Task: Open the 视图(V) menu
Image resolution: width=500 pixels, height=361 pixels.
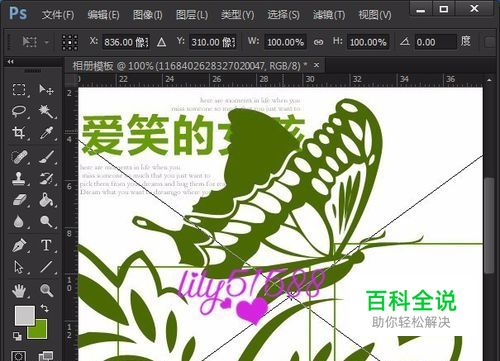Action: point(375,15)
